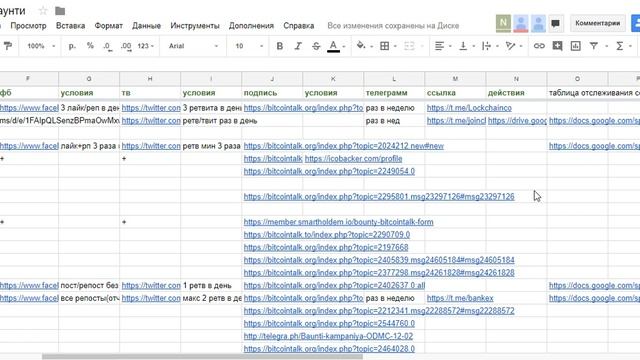Open the Дополнения menu
Viewport: 640px width, 360px height.
pos(251,26)
